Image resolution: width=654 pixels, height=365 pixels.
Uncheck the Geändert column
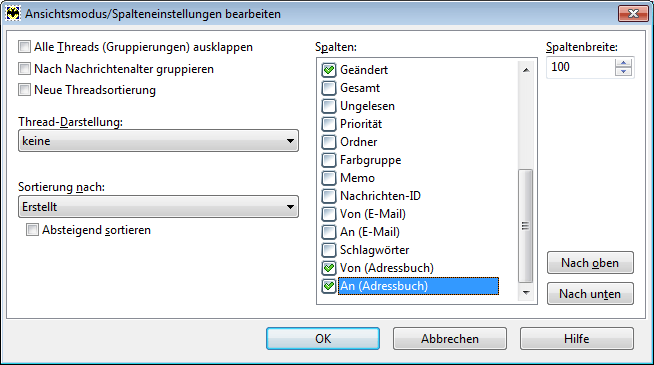click(329, 70)
